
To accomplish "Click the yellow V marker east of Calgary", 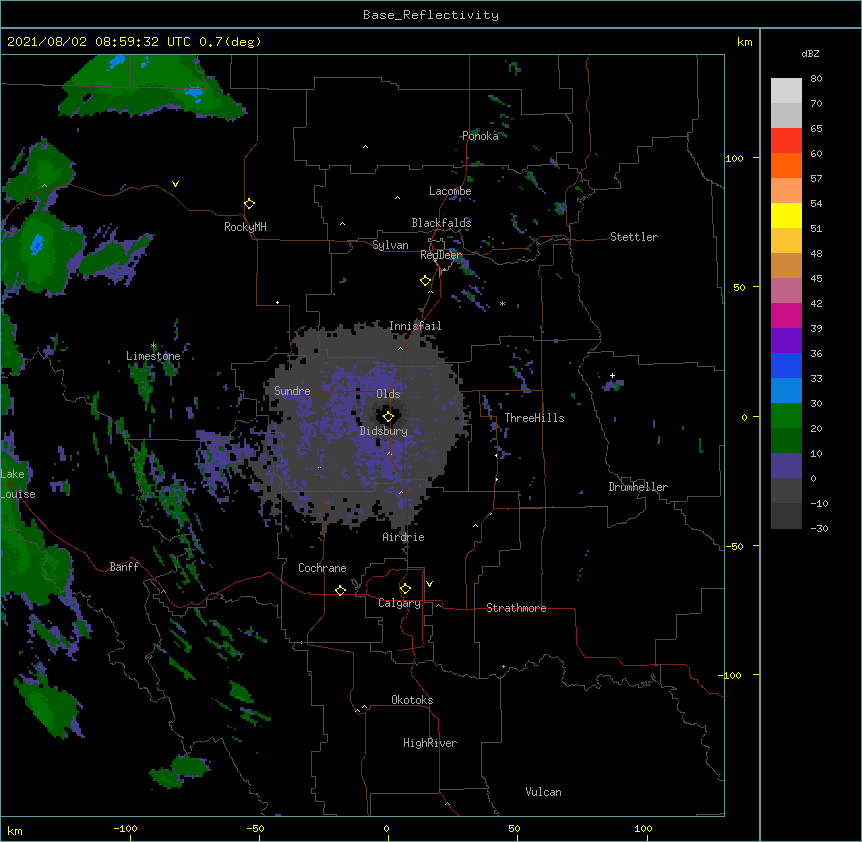I will 429,584.
